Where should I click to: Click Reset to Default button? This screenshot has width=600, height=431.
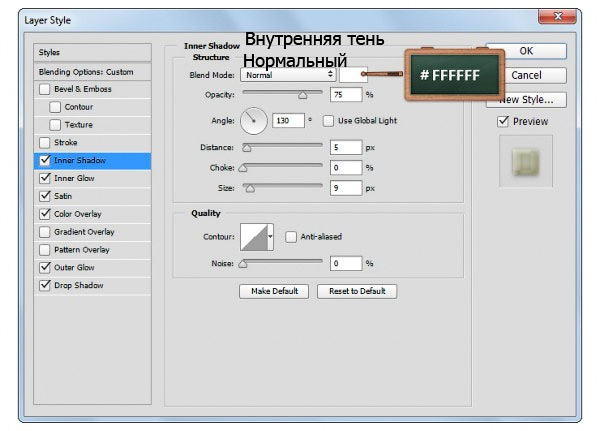[x=357, y=291]
